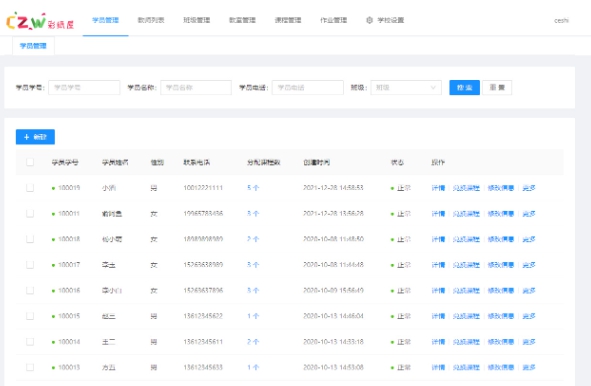Check the box for student 100014

30,342
